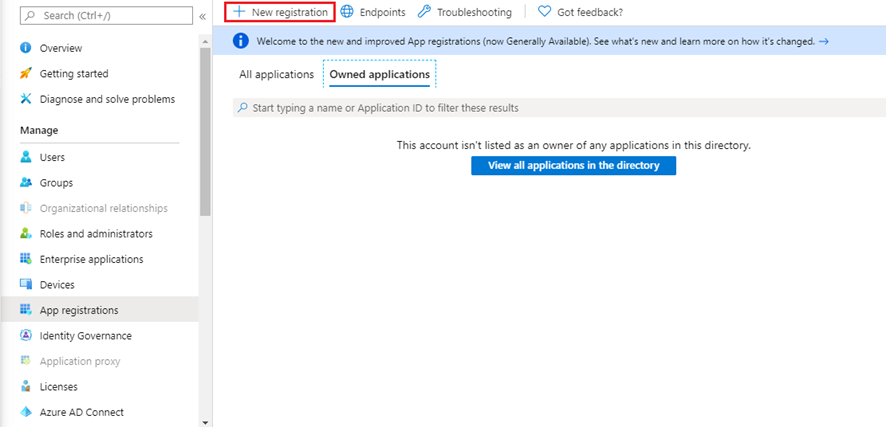
Task: Click the Application proxy icon
Action: tap(25, 360)
